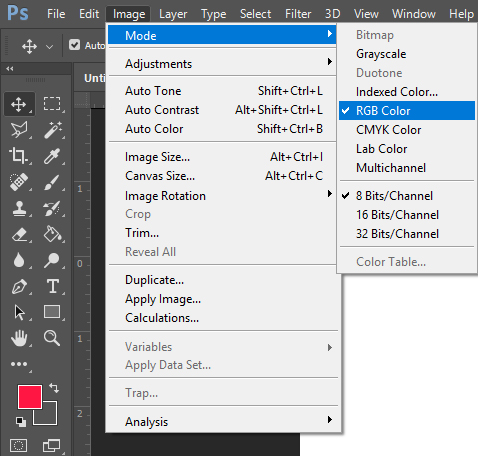Image resolution: width=478 pixels, height=456 pixels.
Task: Open Image Size... dialog
Action: (x=222, y=157)
